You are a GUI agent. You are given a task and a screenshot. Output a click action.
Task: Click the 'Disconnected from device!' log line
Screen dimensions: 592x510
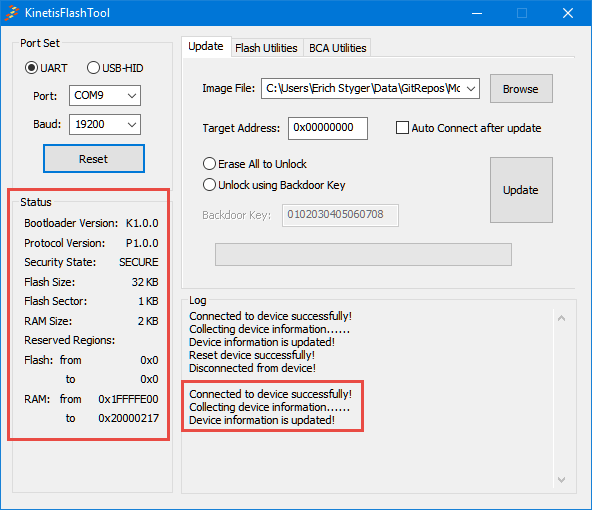[252, 368]
